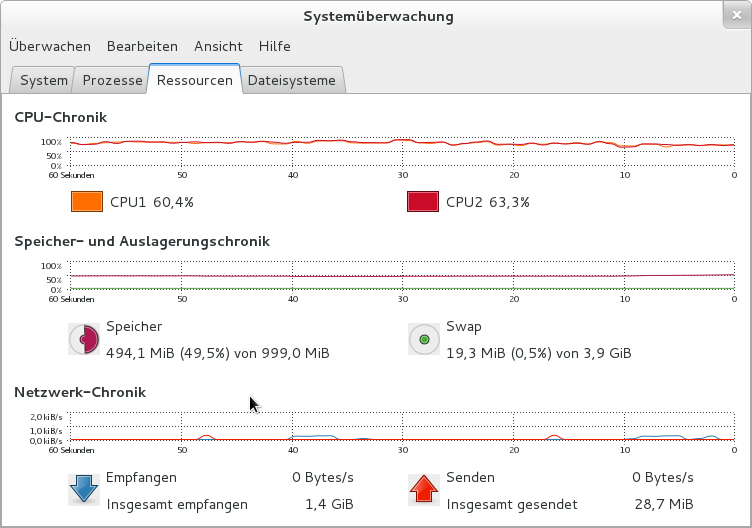Click the Speicher- und Auslagerungschronik graph
752x528 pixels.
(400, 278)
